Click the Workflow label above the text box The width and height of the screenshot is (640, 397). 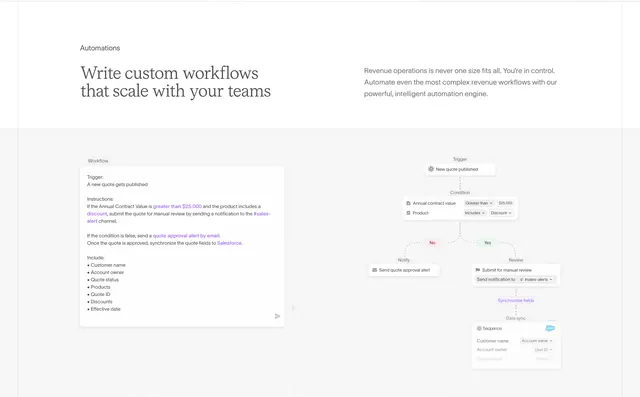(98, 161)
